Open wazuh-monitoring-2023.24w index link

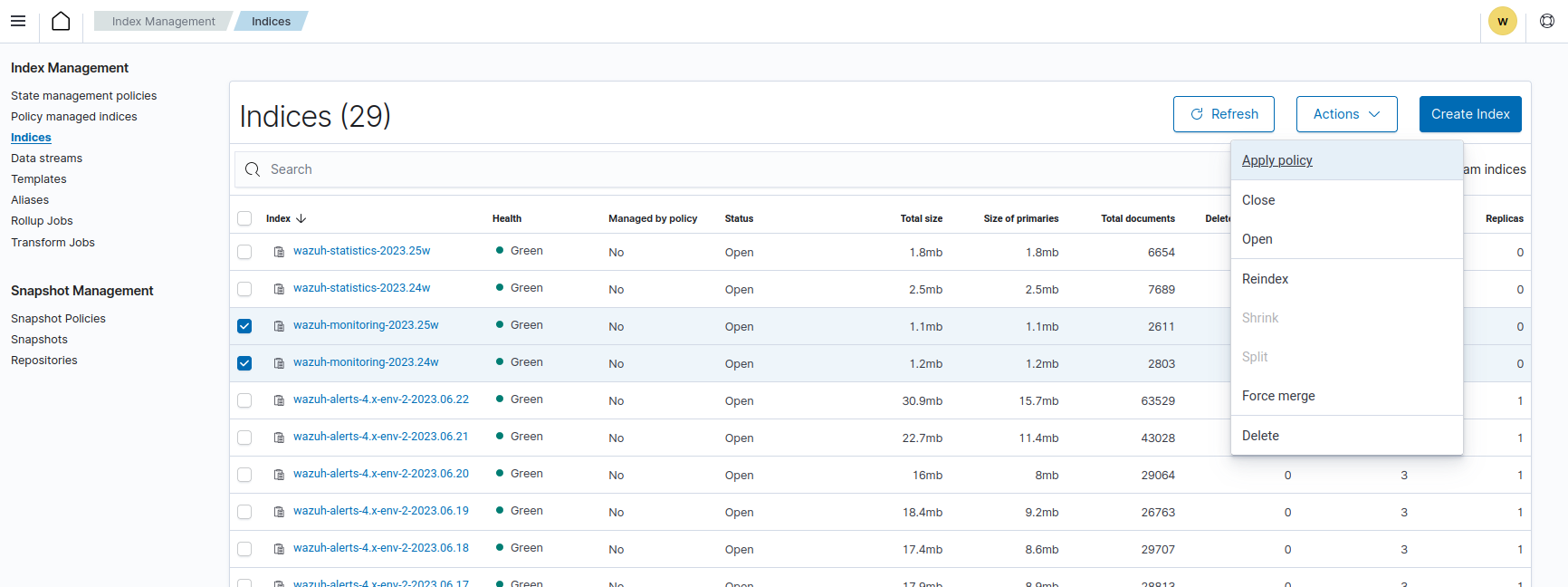click(x=366, y=362)
